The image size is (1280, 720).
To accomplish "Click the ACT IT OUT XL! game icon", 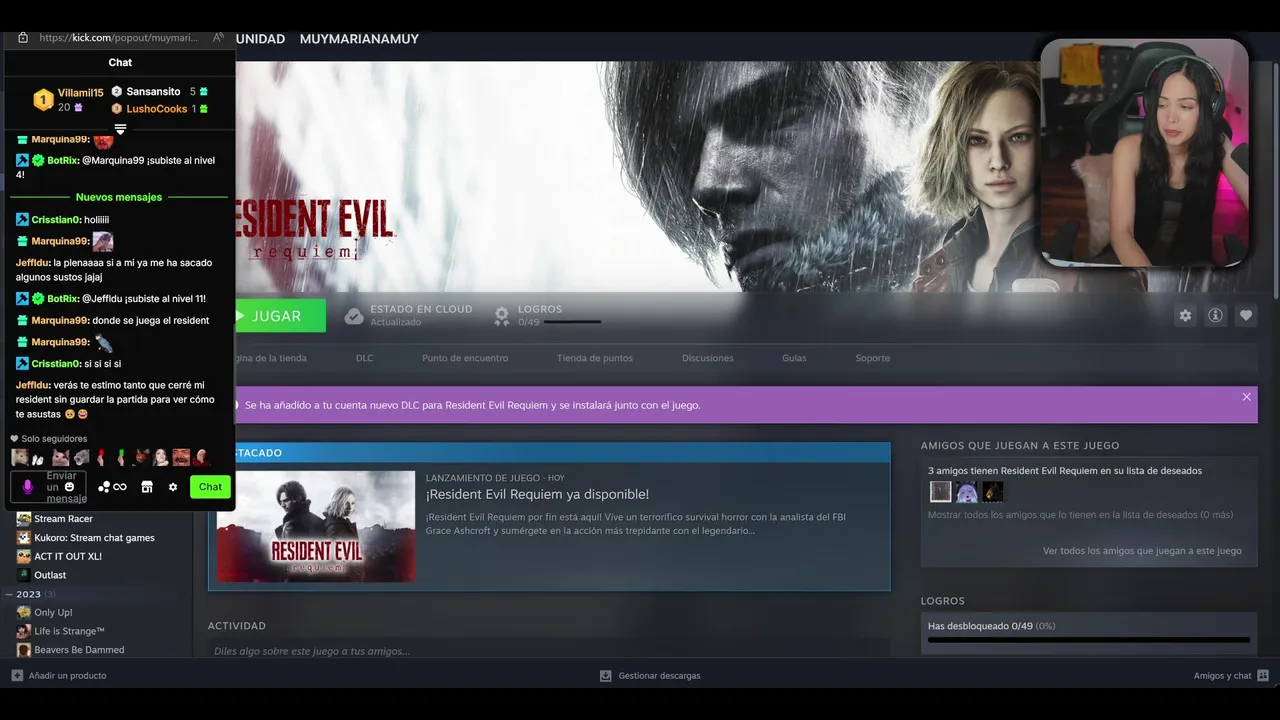I will point(24,556).
